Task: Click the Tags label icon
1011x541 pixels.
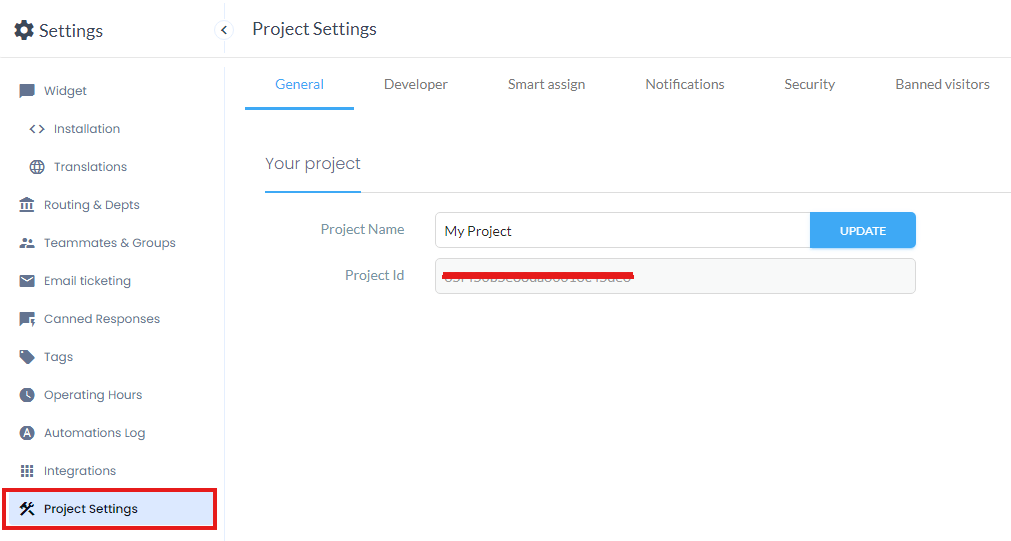Action: (27, 357)
